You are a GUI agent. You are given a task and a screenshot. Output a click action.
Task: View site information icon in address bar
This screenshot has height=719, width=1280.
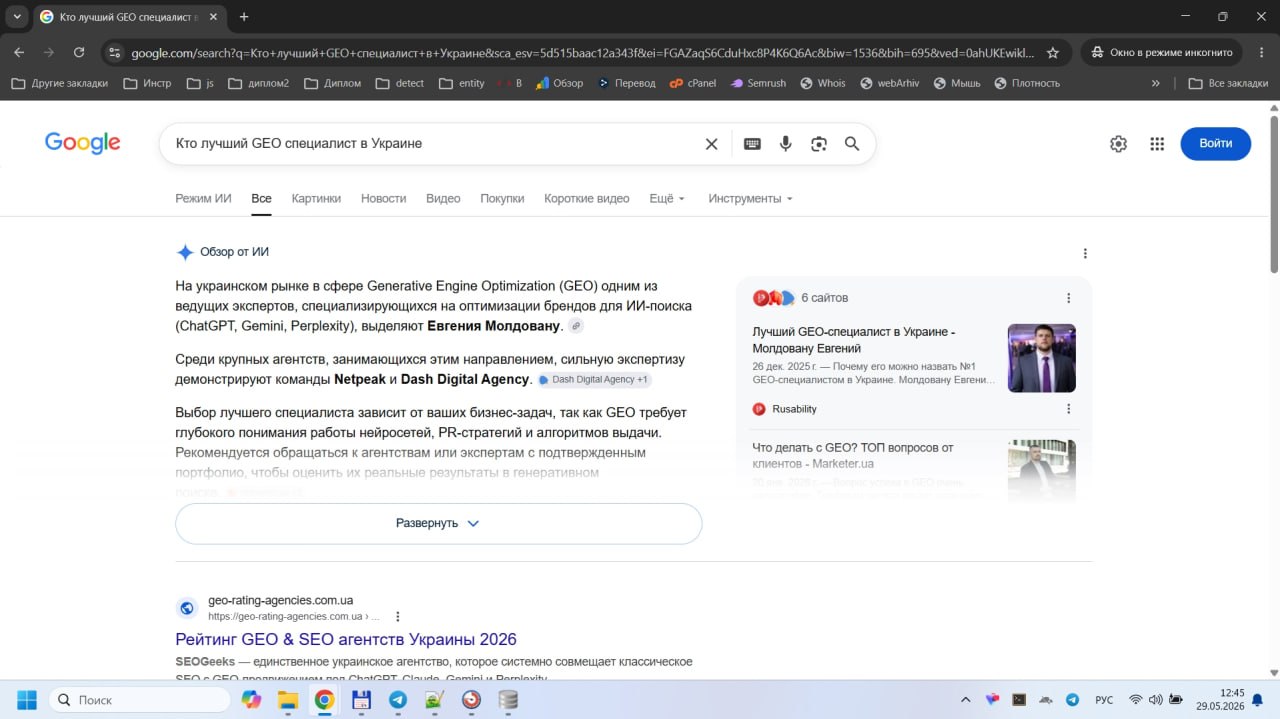click(114, 52)
